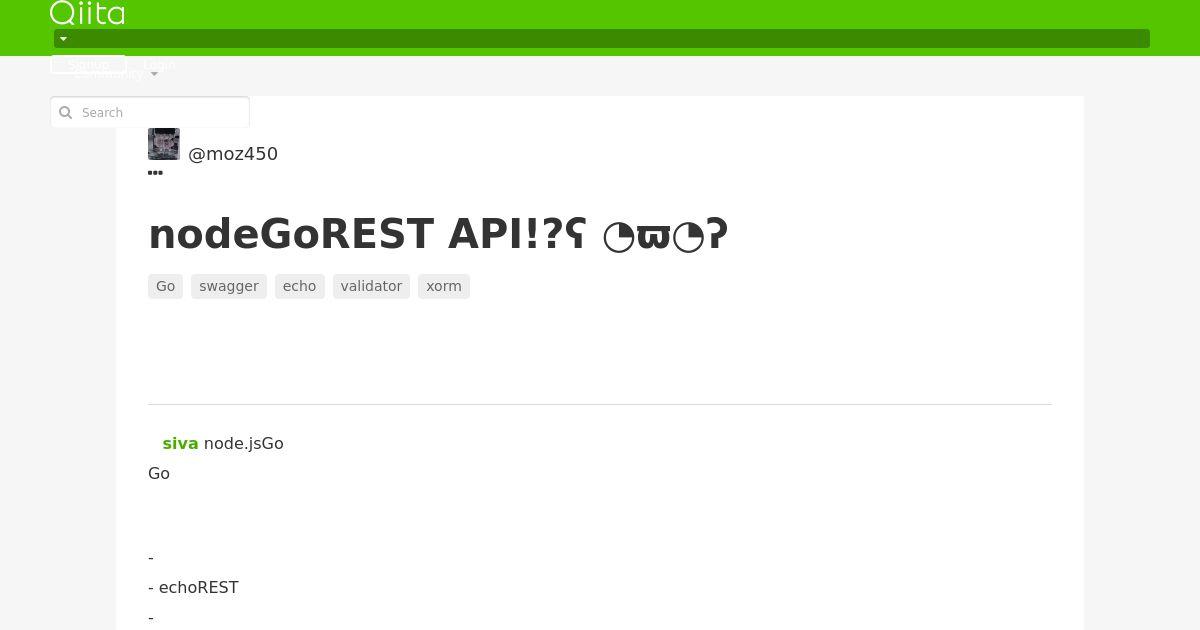Click the dark green header bar
The height and width of the screenshot is (630, 1200).
click(602, 39)
